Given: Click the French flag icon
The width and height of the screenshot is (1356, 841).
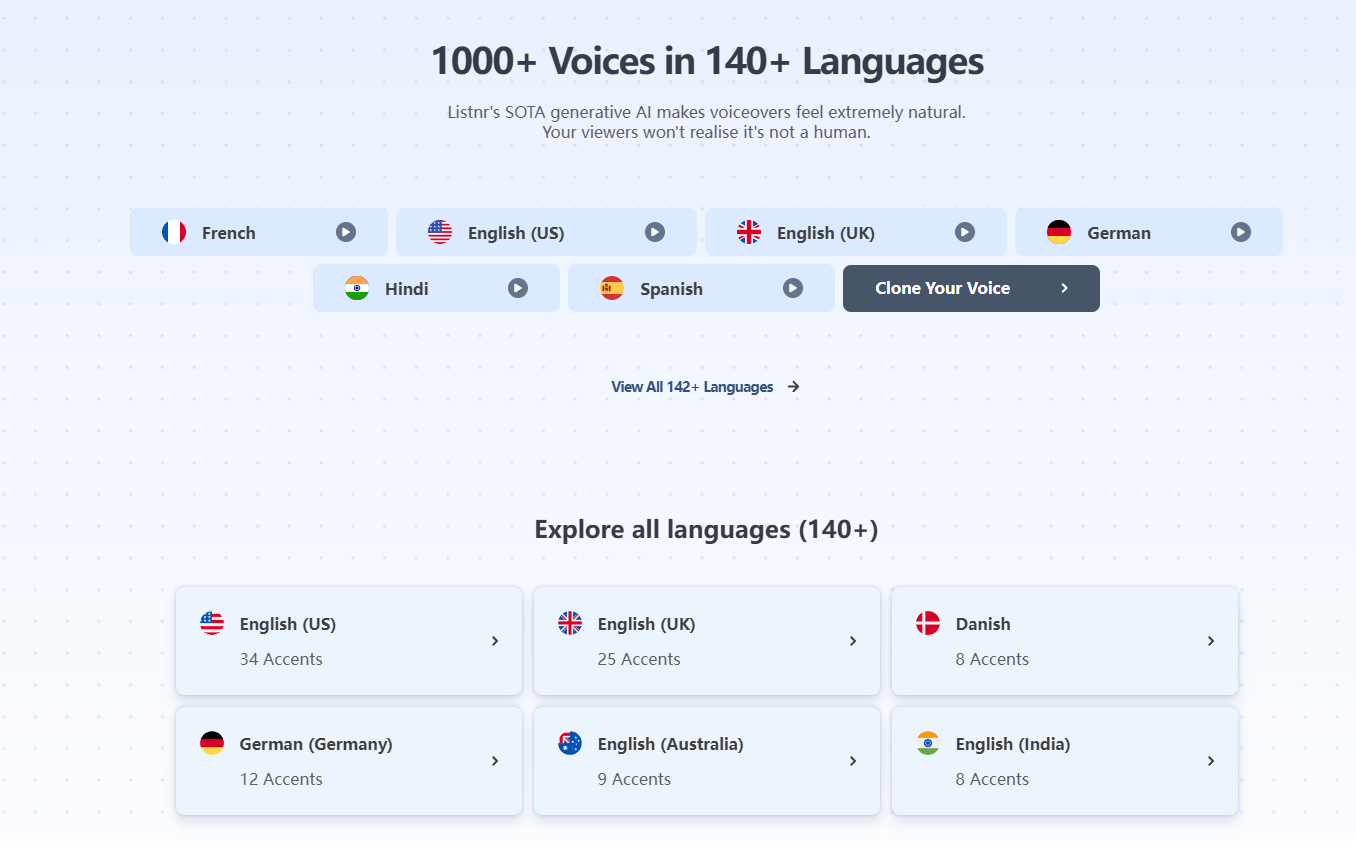Looking at the screenshot, I should point(174,232).
